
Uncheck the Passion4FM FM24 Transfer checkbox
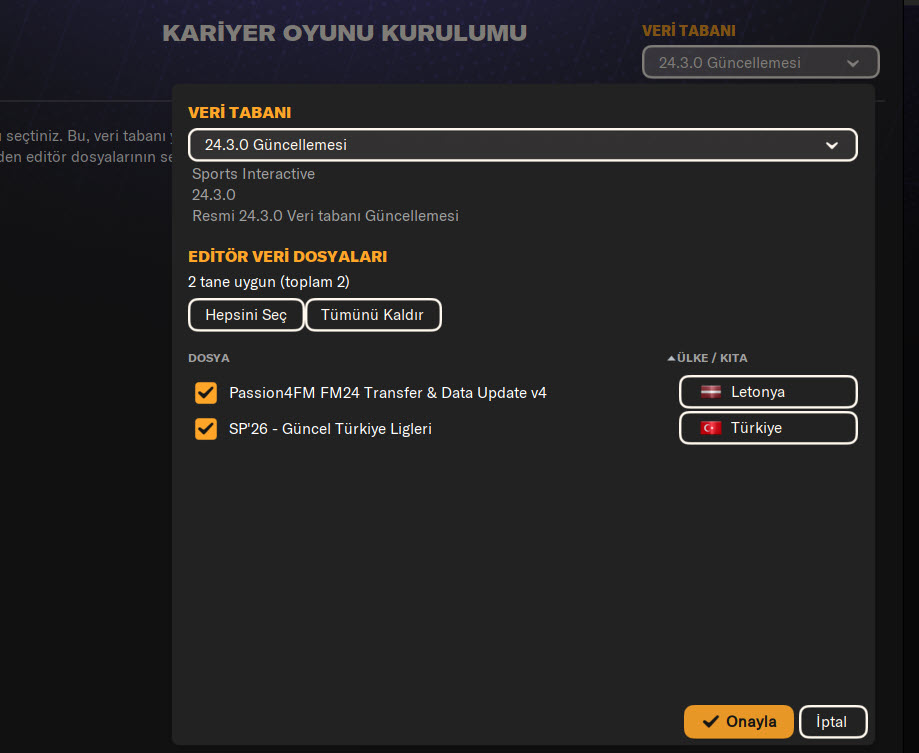[206, 392]
